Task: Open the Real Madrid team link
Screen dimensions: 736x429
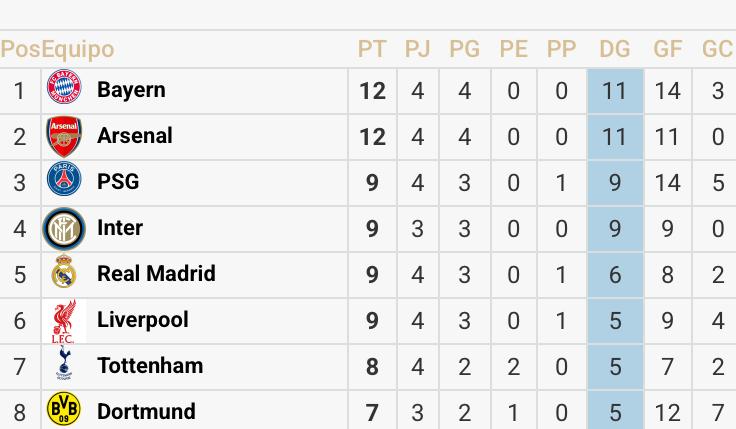Action: click(156, 274)
